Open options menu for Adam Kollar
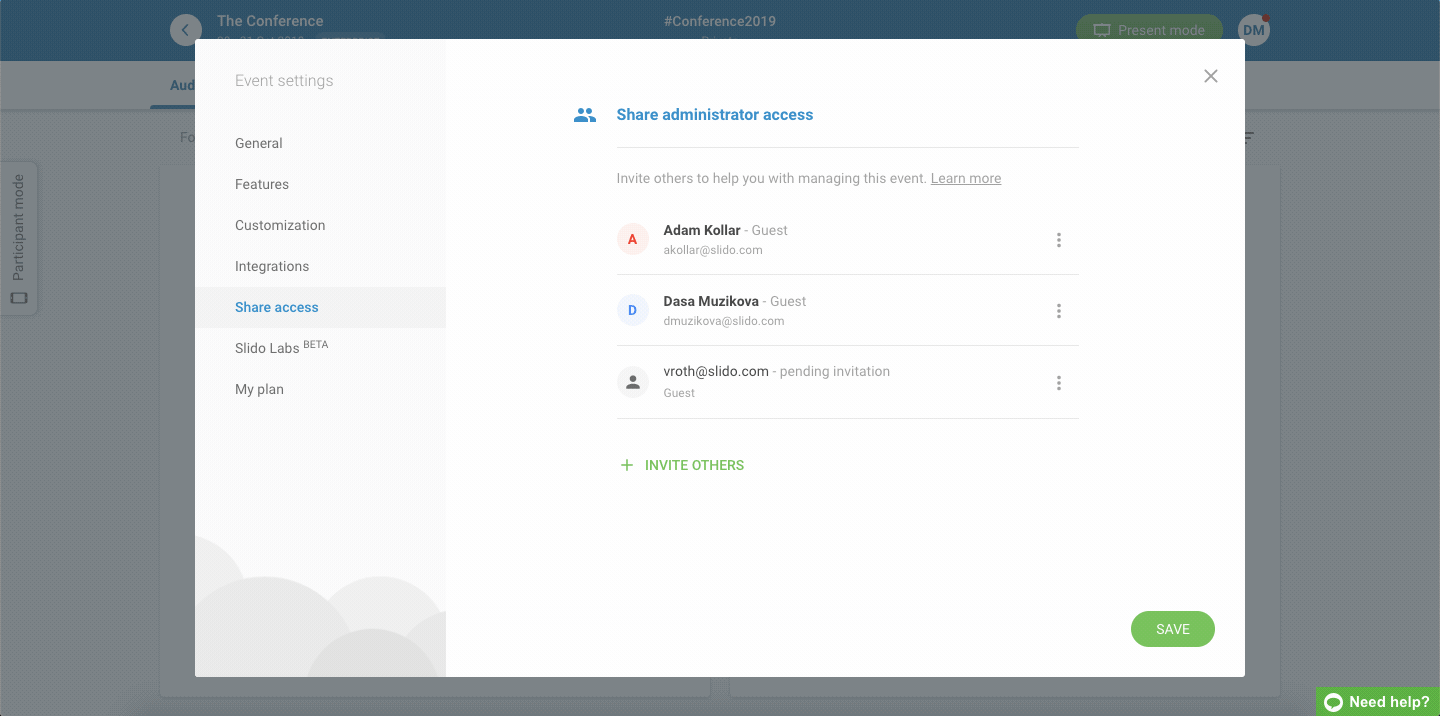Image resolution: width=1440 pixels, height=716 pixels. click(1059, 240)
